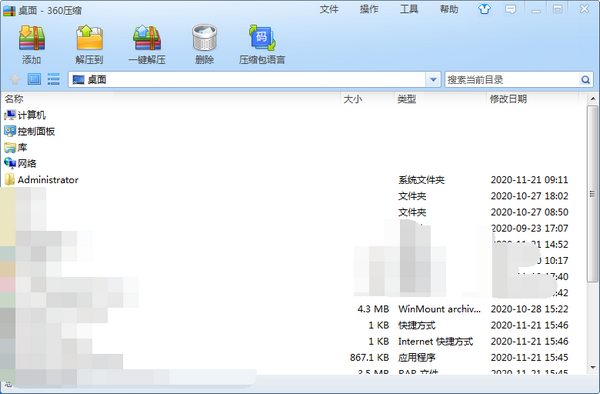
Task: Open the 文件 menu
Action: (329, 9)
